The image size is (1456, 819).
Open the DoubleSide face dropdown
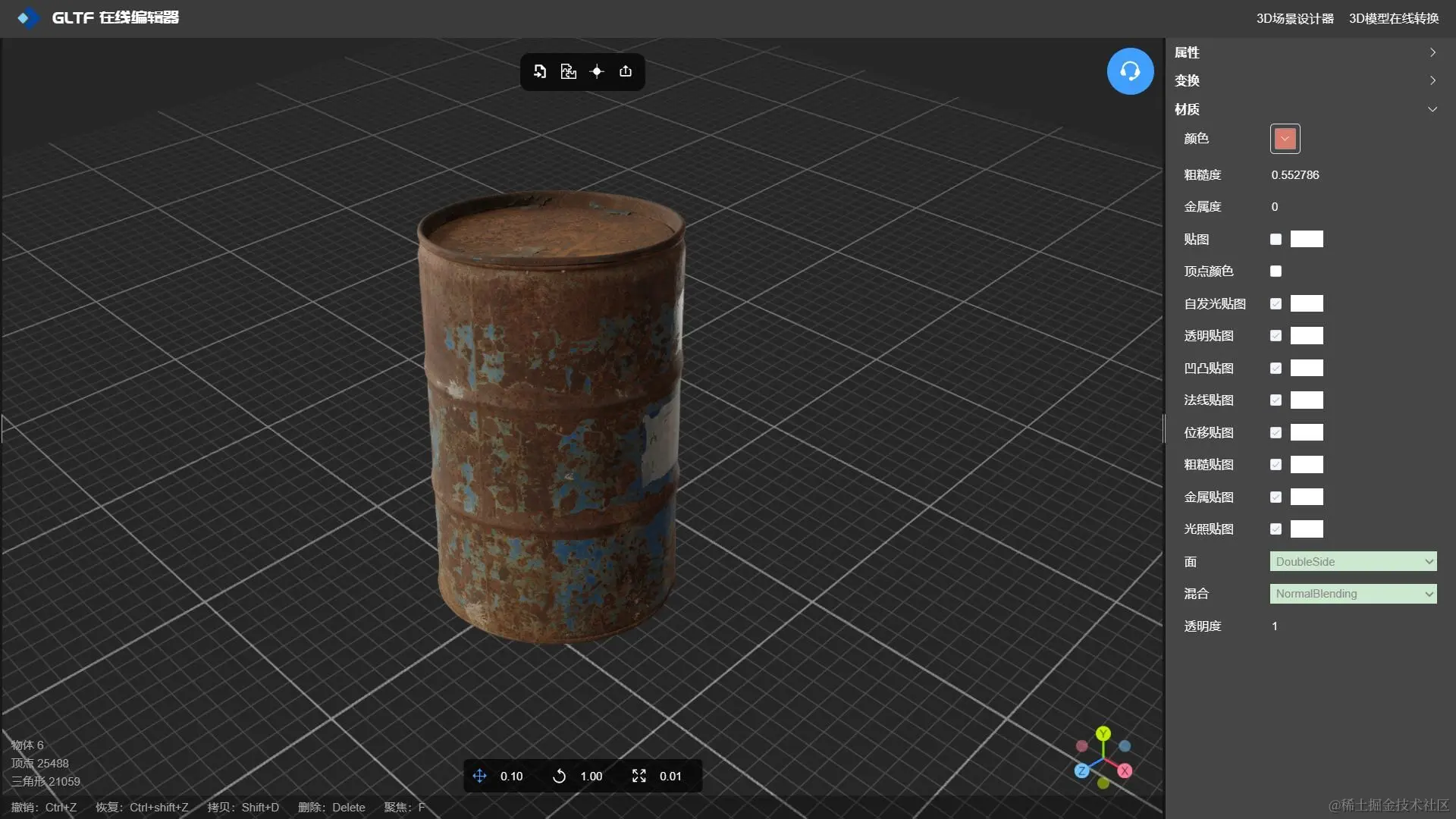coord(1353,562)
